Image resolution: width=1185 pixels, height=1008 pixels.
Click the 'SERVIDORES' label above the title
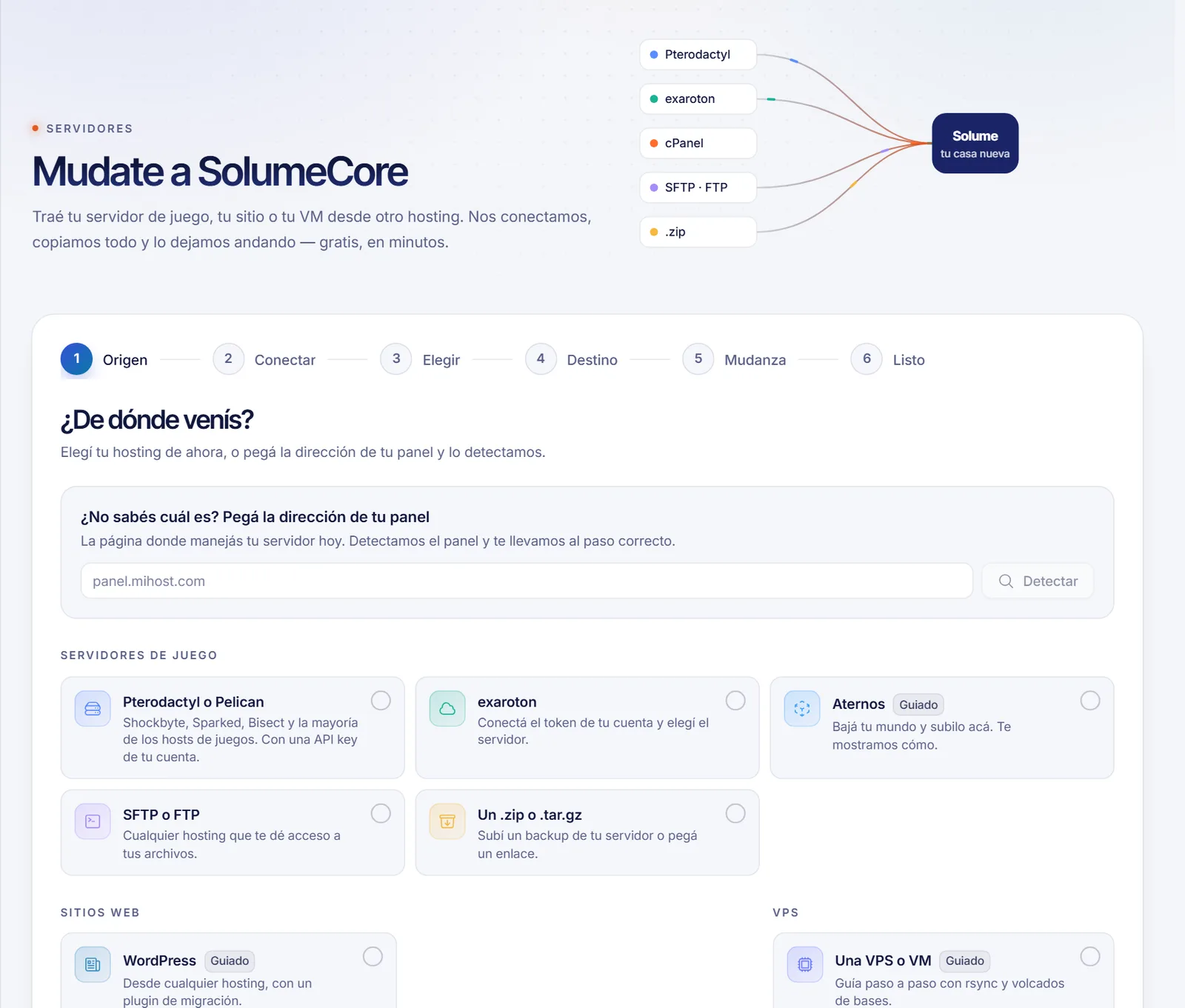point(90,129)
